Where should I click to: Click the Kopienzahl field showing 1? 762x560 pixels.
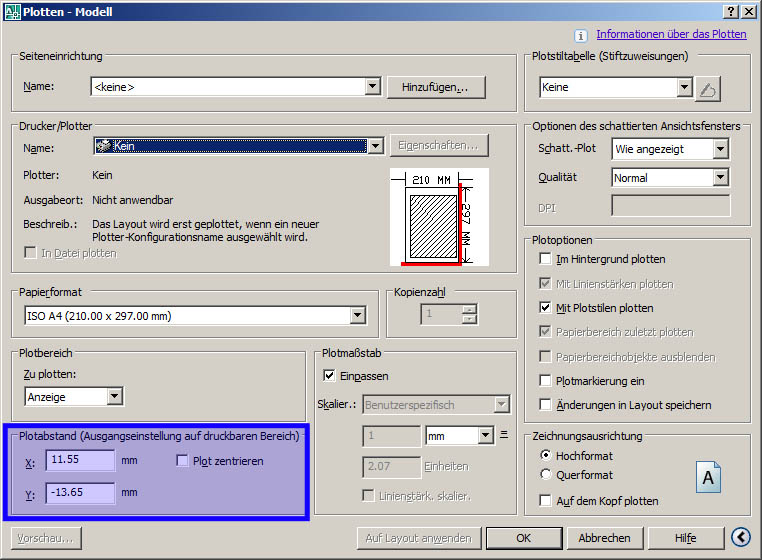click(x=441, y=314)
